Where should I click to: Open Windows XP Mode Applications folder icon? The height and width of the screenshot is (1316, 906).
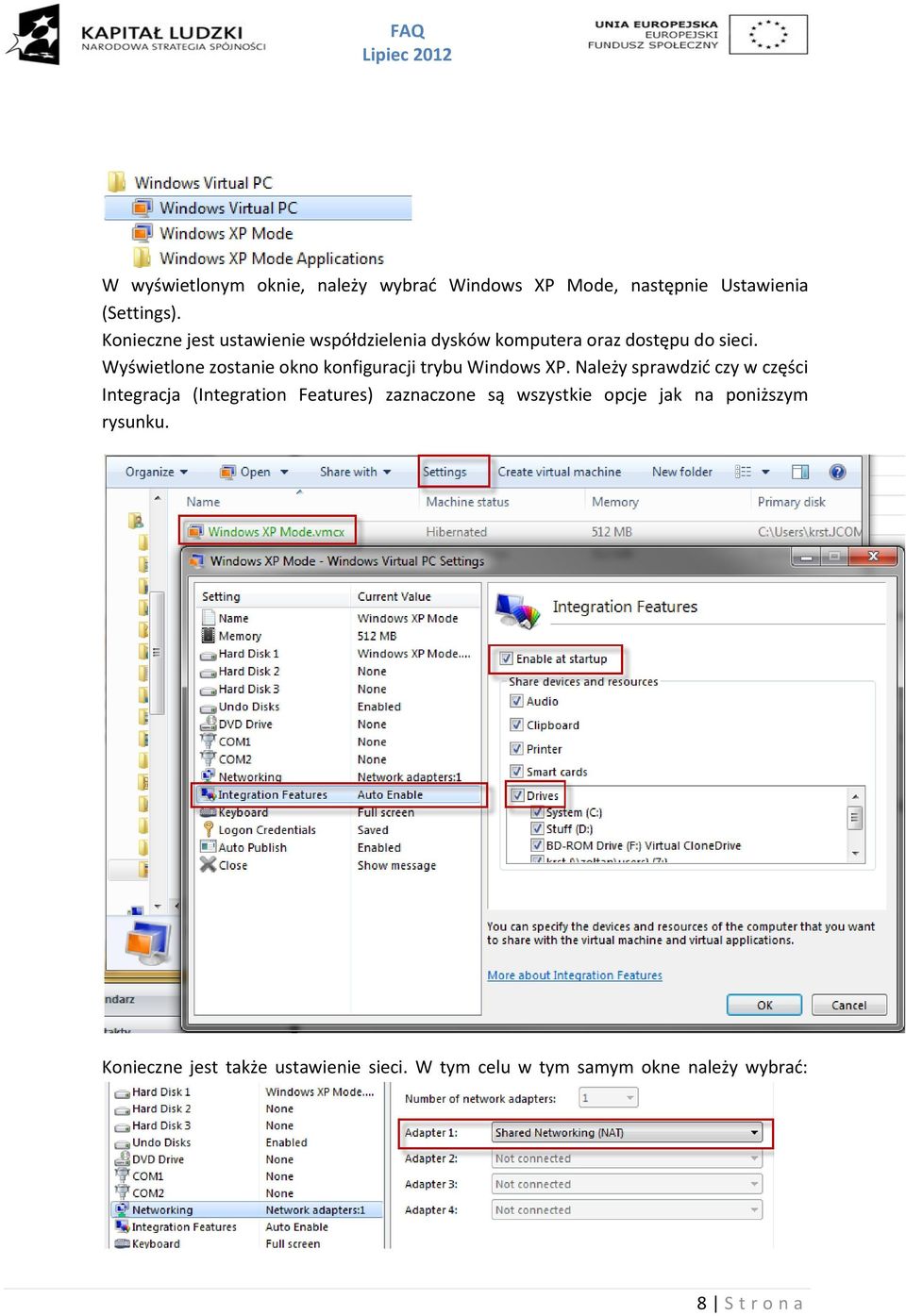point(143,258)
